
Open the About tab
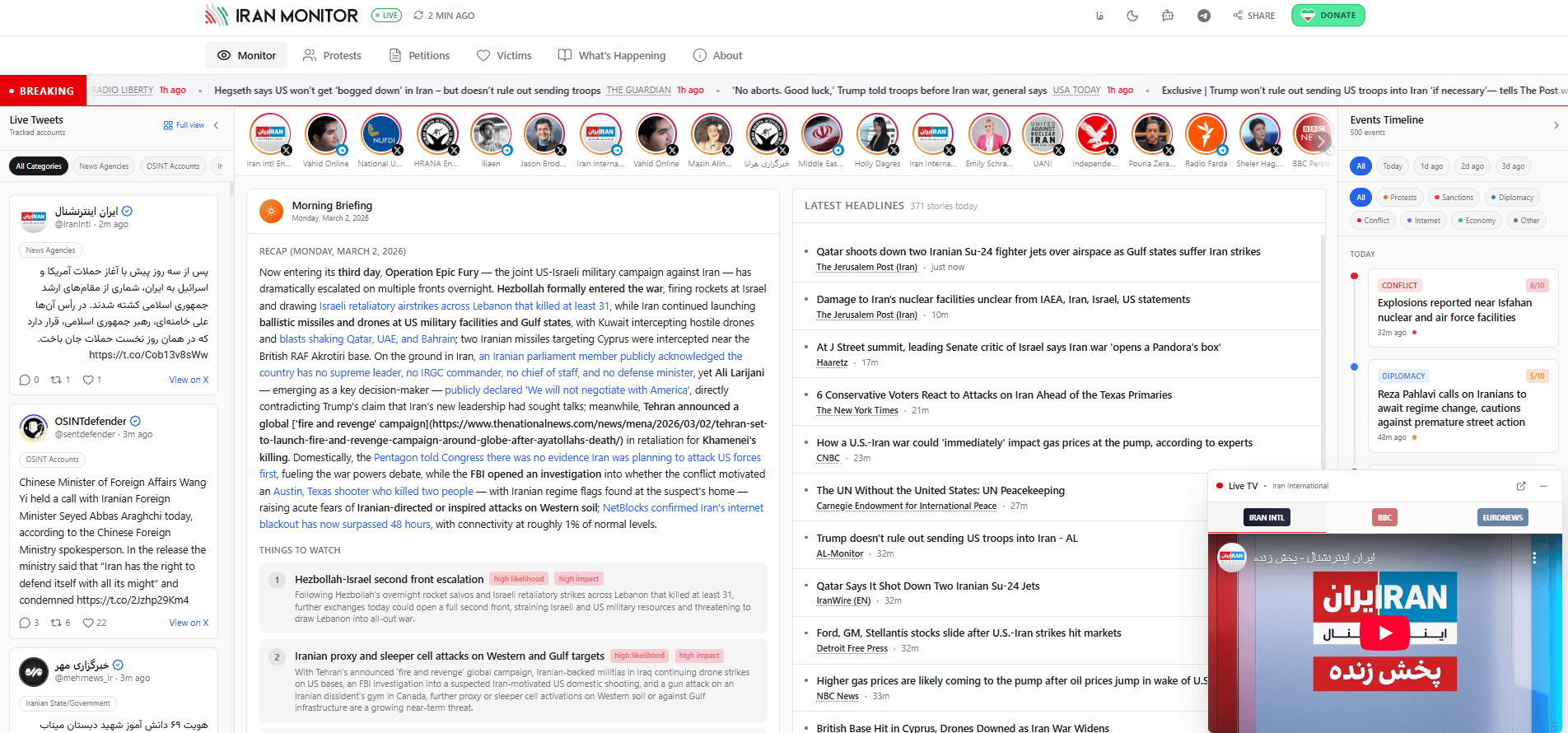718,55
